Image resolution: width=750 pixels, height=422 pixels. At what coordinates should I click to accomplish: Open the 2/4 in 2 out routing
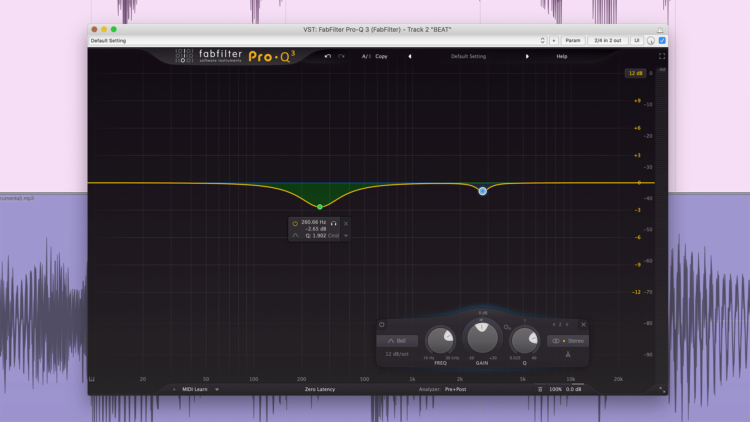pyautogui.click(x=607, y=41)
